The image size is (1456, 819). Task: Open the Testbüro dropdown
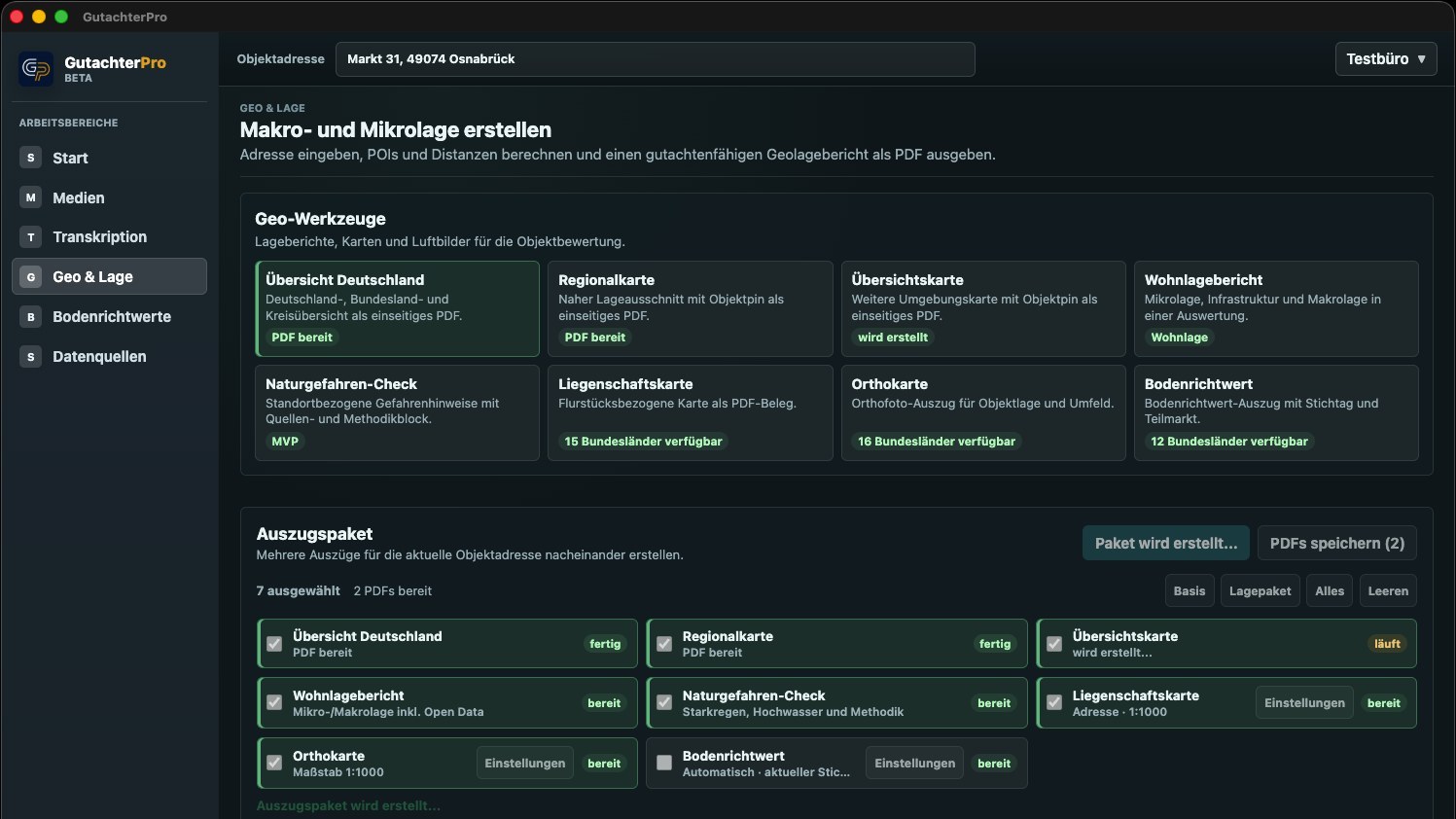[x=1386, y=59]
